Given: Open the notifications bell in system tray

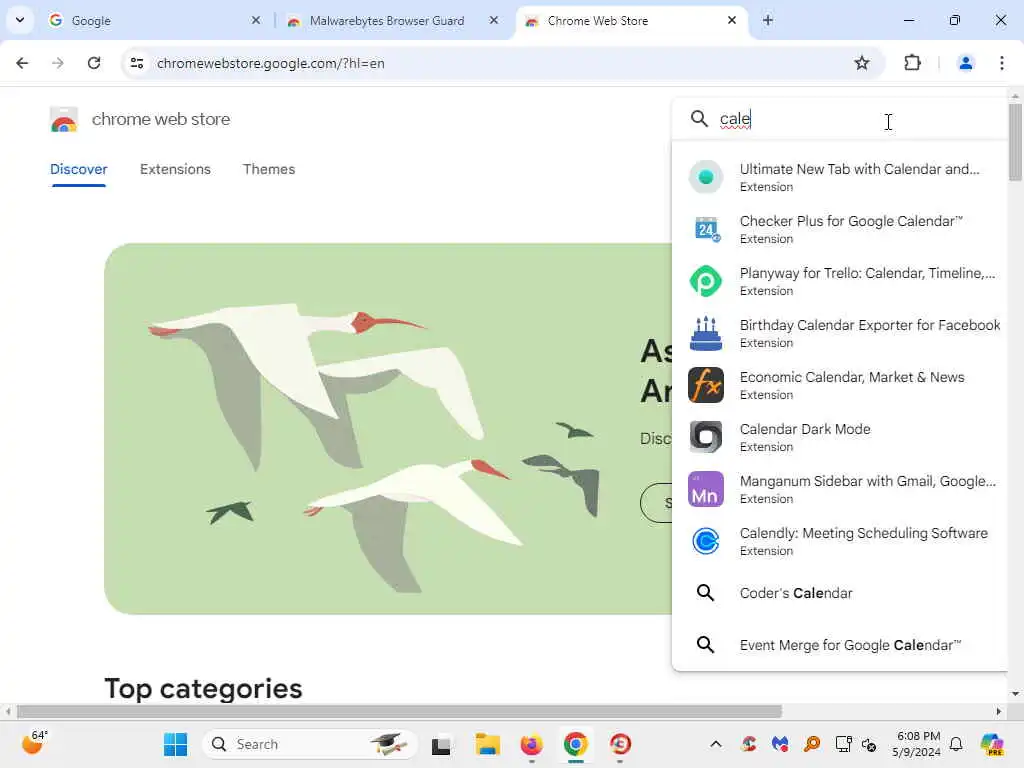Looking at the screenshot, I should 956,744.
